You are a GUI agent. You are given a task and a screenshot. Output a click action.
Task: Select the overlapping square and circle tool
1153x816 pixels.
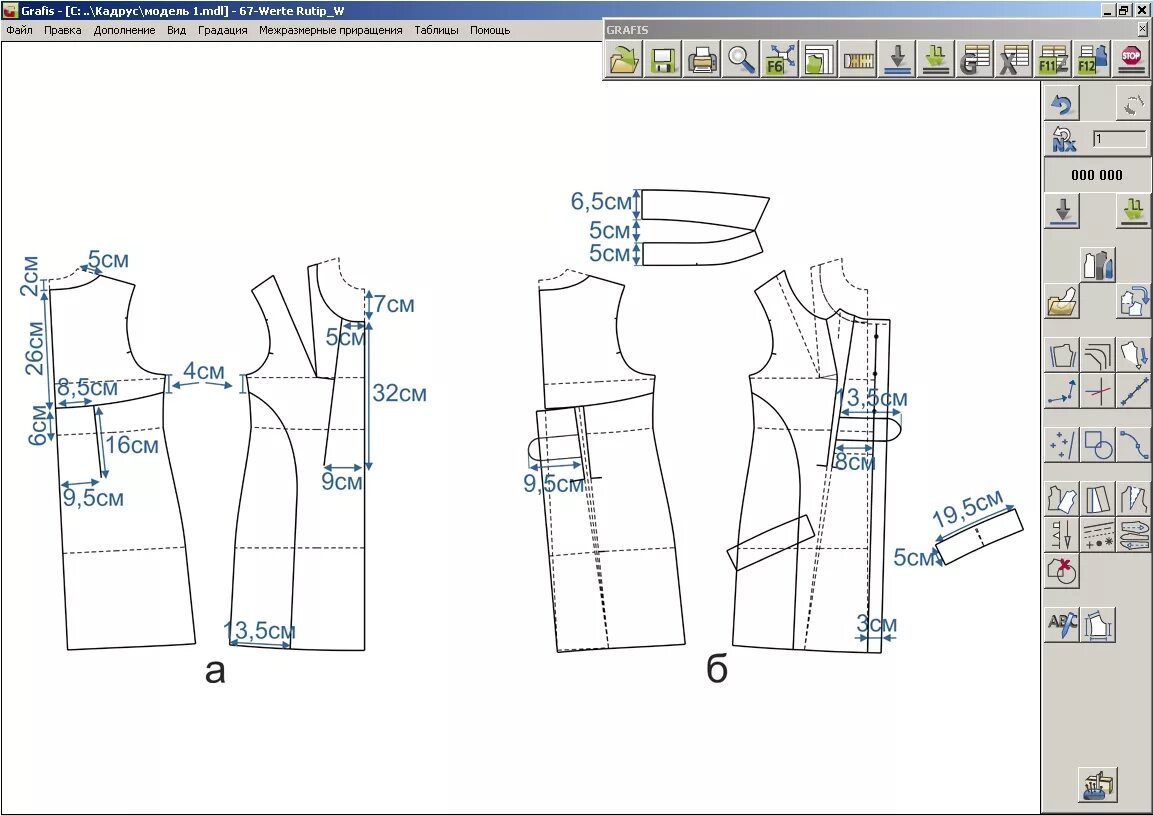(x=1098, y=445)
